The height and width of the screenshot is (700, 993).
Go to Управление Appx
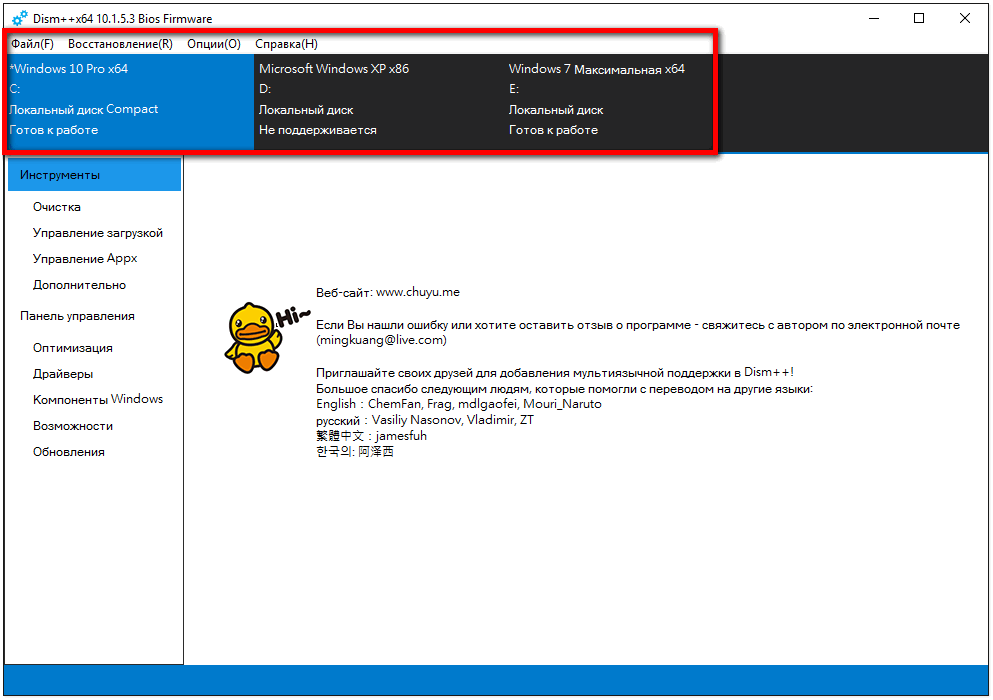(x=85, y=258)
